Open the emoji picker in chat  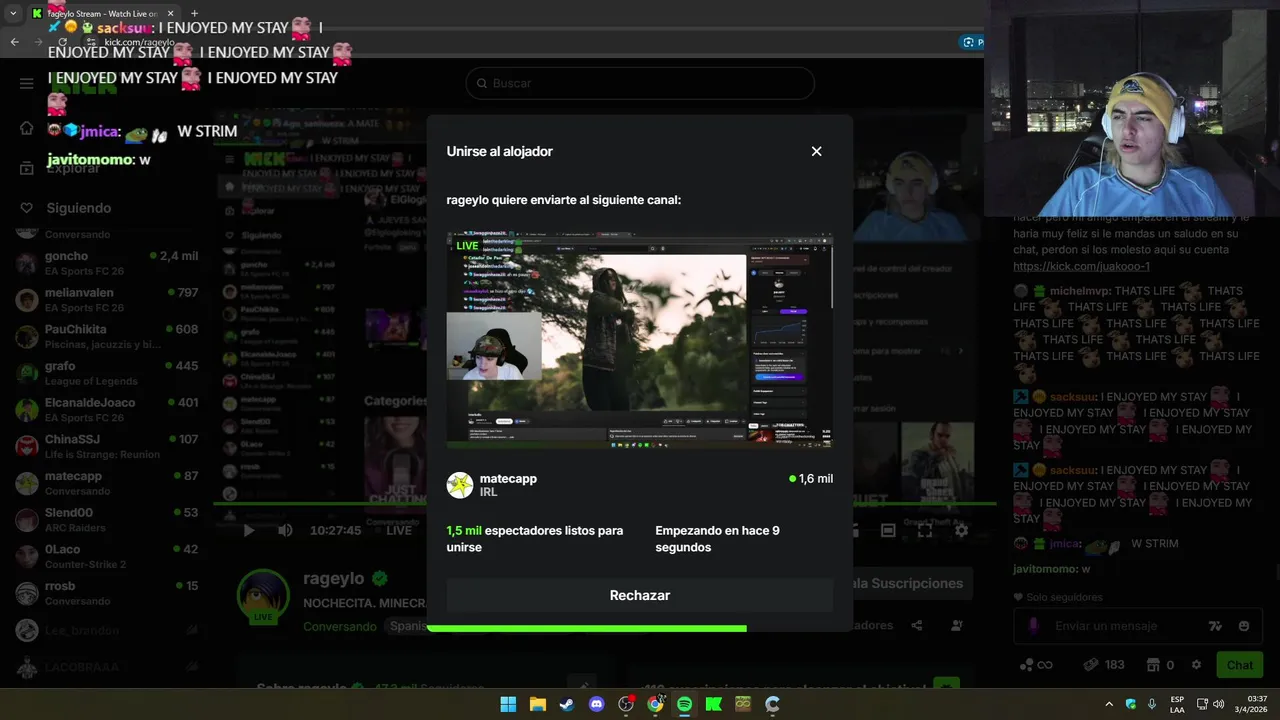point(1243,626)
